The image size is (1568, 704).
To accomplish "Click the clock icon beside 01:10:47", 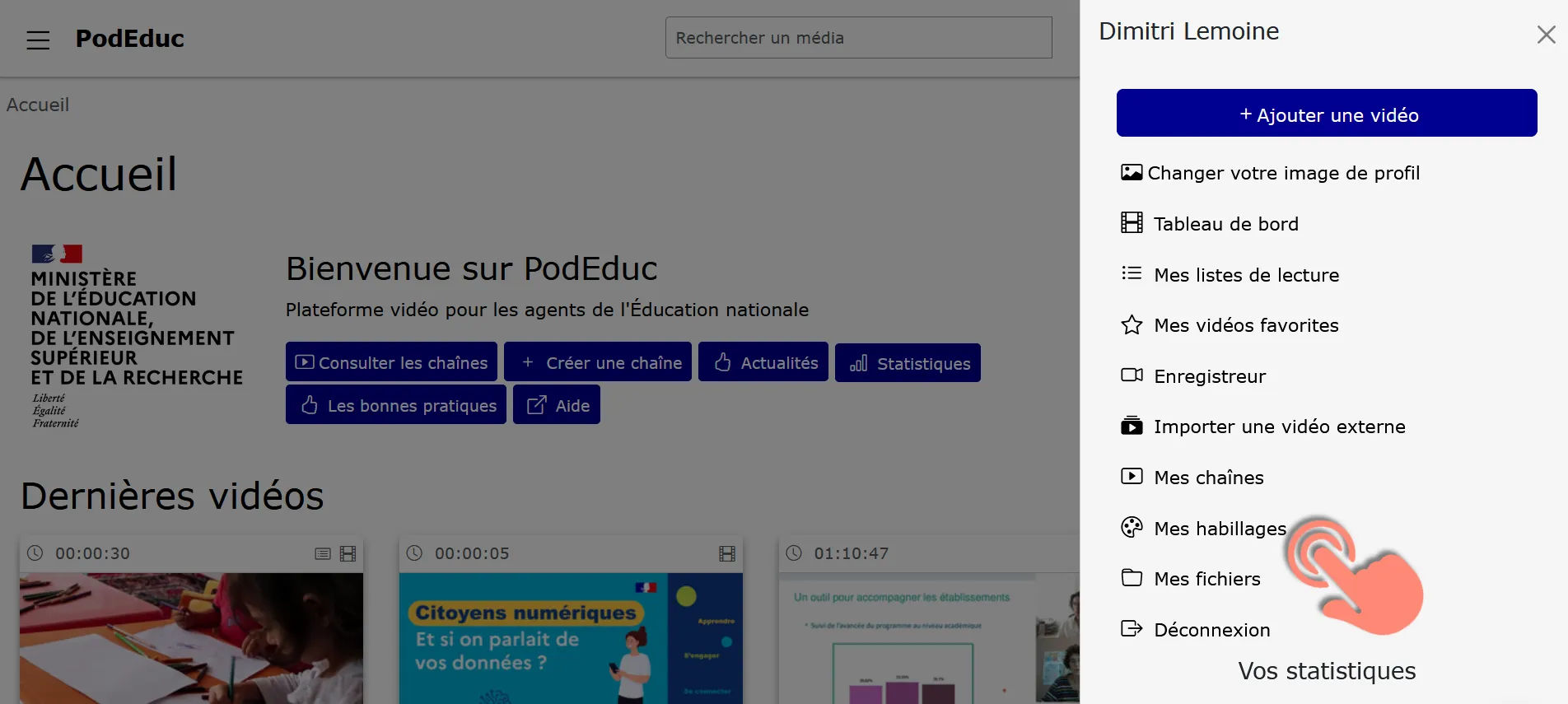I will point(794,553).
